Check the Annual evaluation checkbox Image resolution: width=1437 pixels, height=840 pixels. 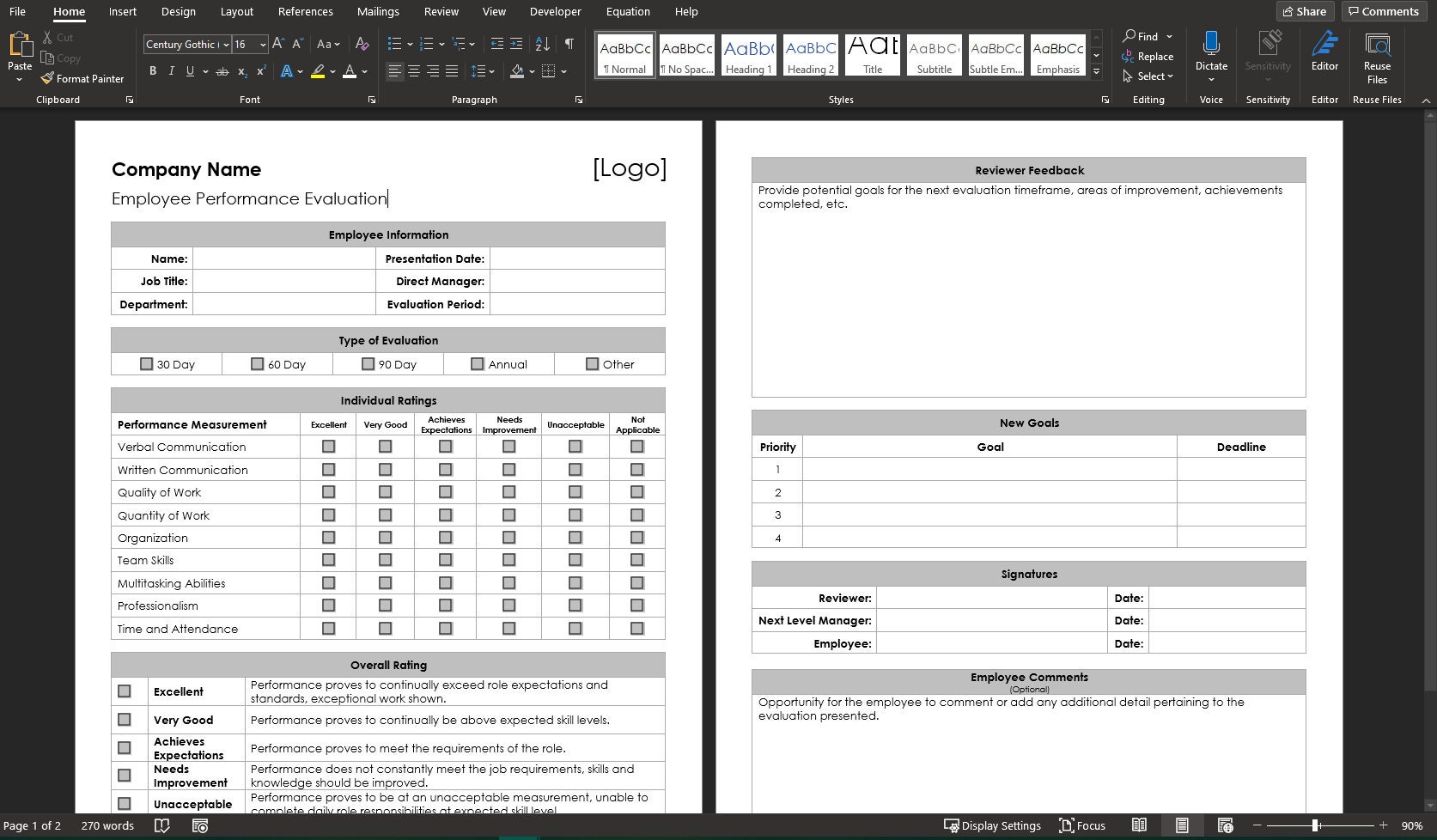point(478,363)
